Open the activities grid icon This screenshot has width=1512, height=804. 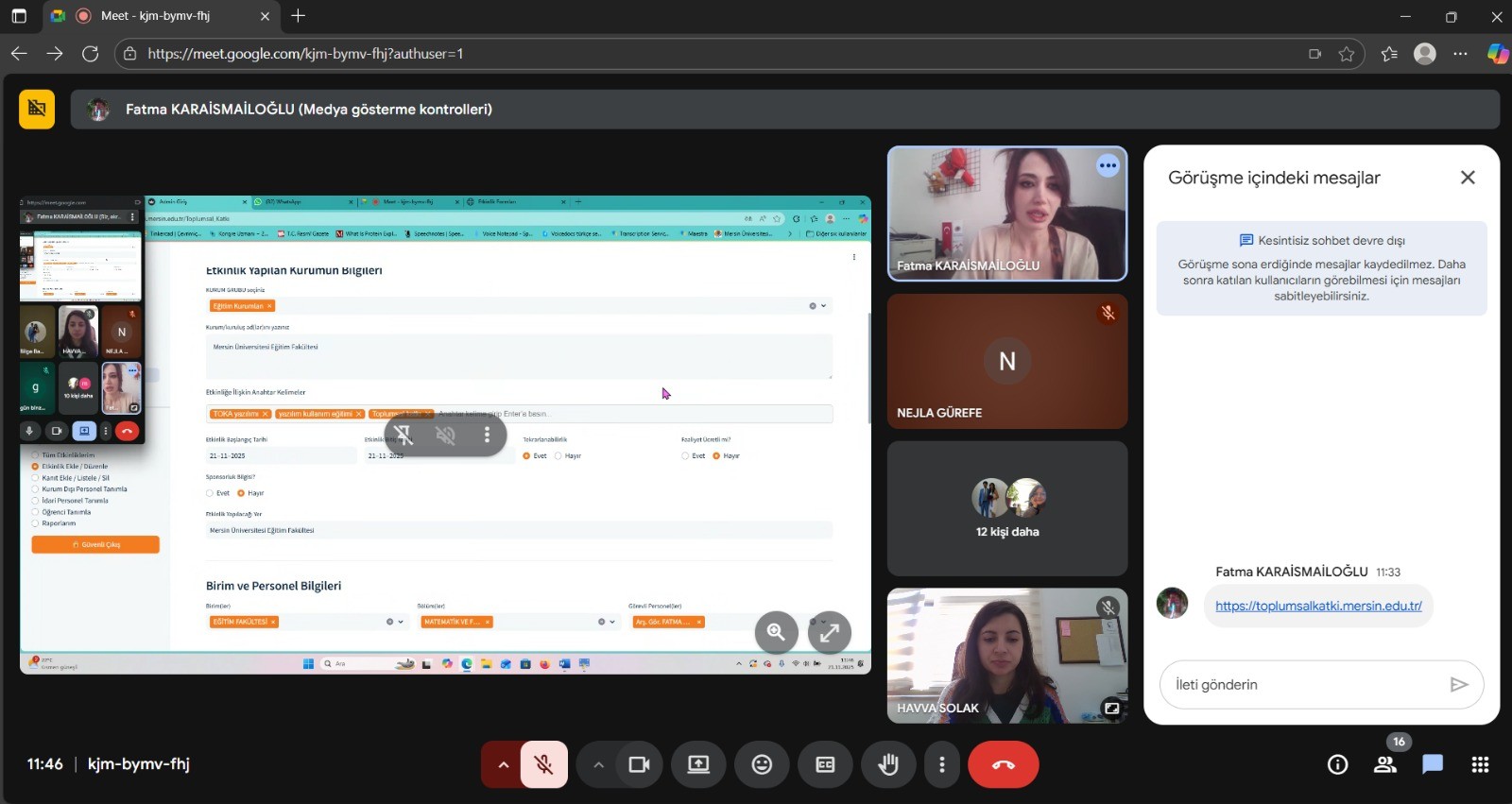[x=1480, y=764]
